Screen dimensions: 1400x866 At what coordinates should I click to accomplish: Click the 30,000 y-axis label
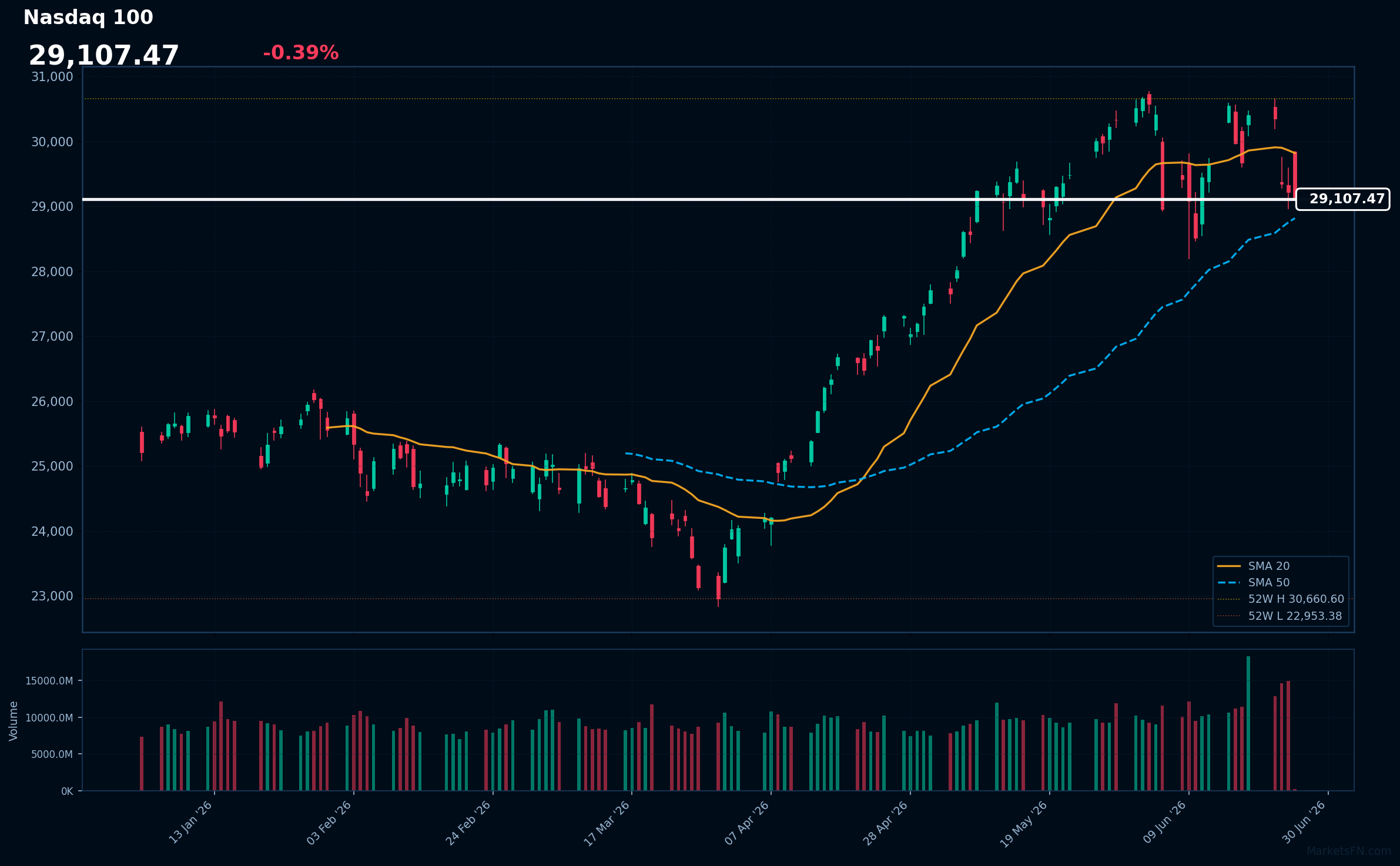pyautogui.click(x=52, y=142)
